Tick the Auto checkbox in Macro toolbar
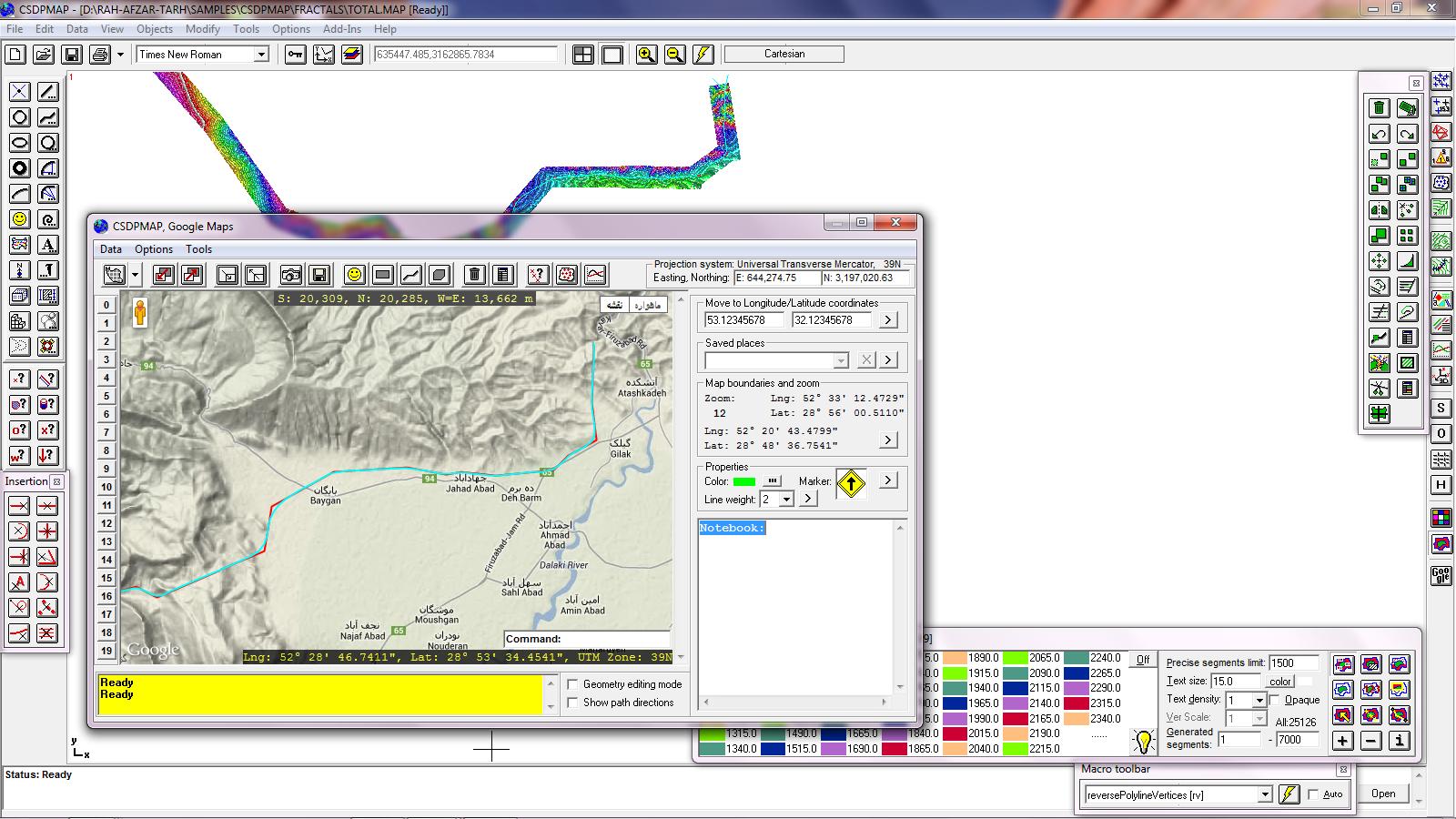1456x819 pixels. coord(1313,794)
